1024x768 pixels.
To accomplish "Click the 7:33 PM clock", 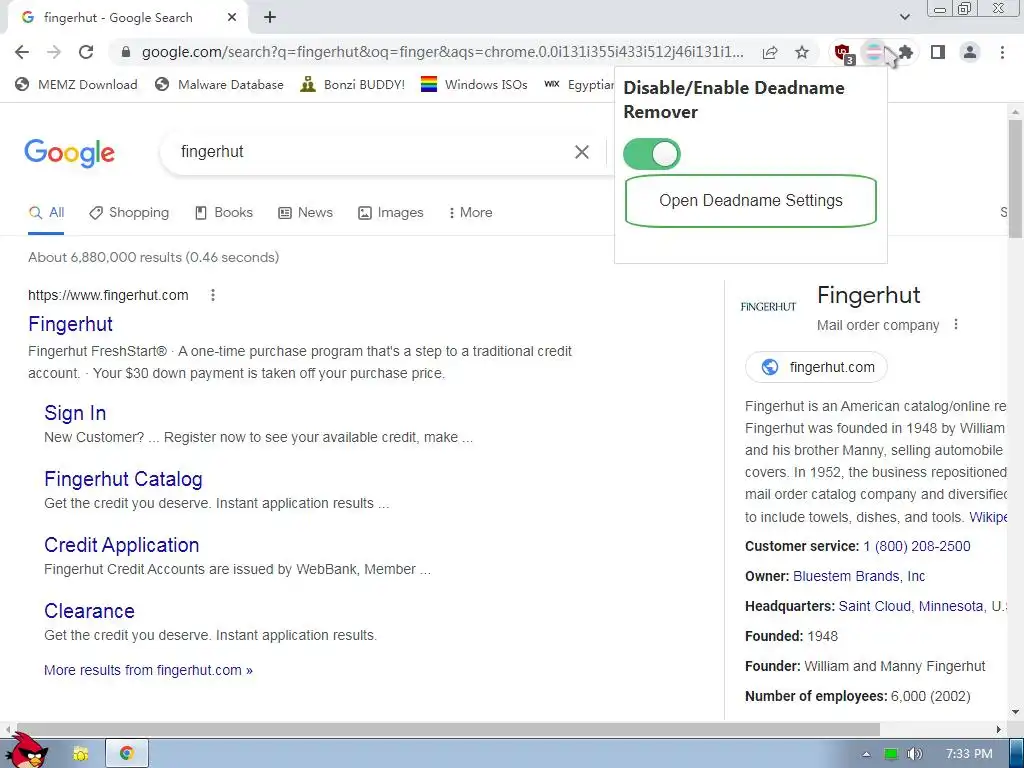I will 969,754.
